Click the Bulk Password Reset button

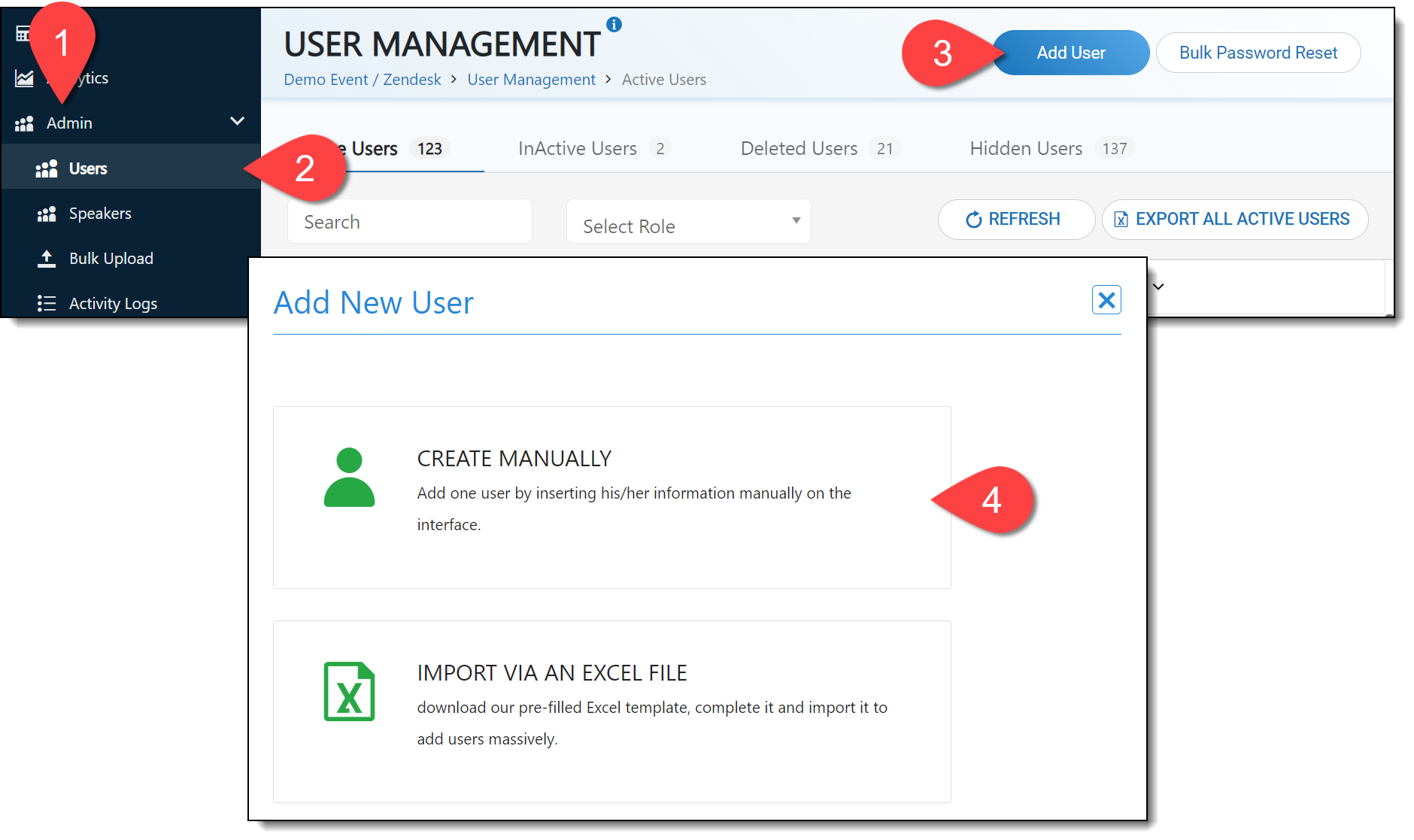pos(1258,53)
